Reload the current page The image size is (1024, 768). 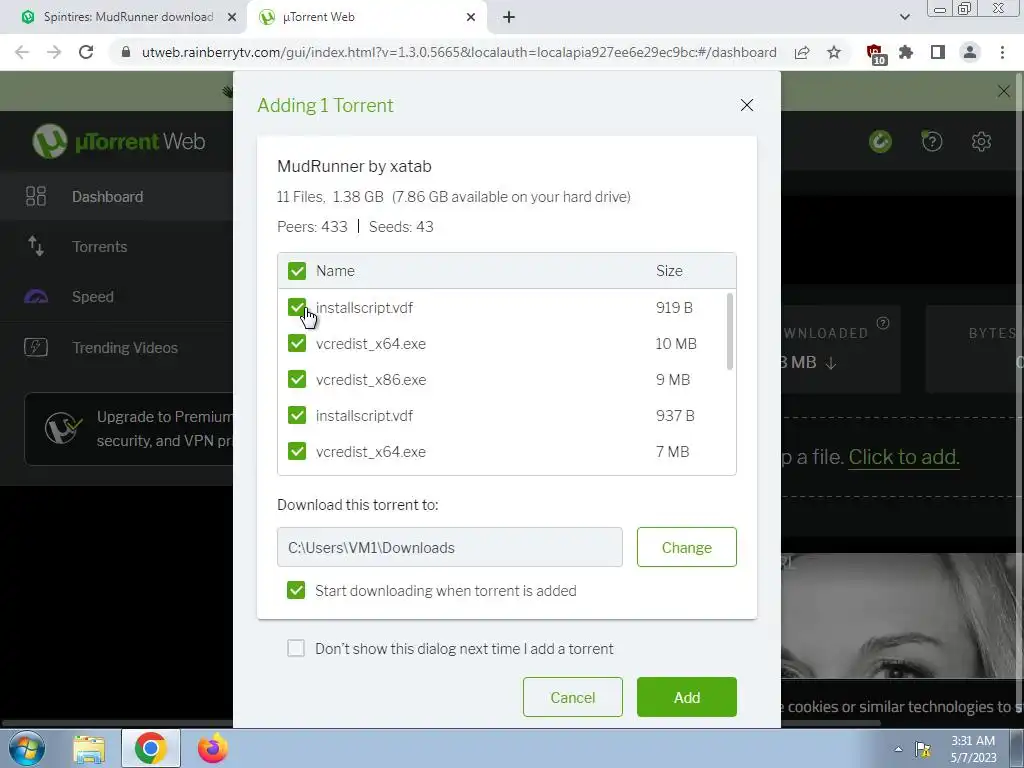pyautogui.click(x=86, y=52)
